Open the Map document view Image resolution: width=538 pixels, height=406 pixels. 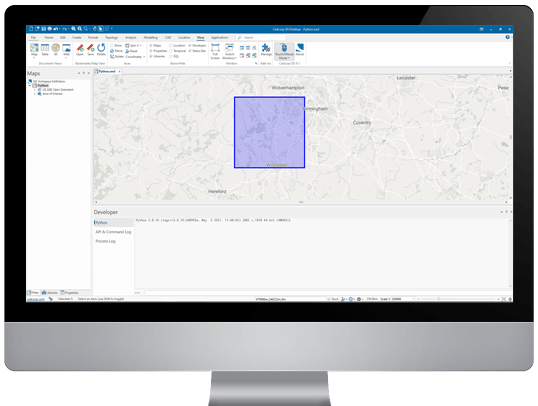coord(34,50)
